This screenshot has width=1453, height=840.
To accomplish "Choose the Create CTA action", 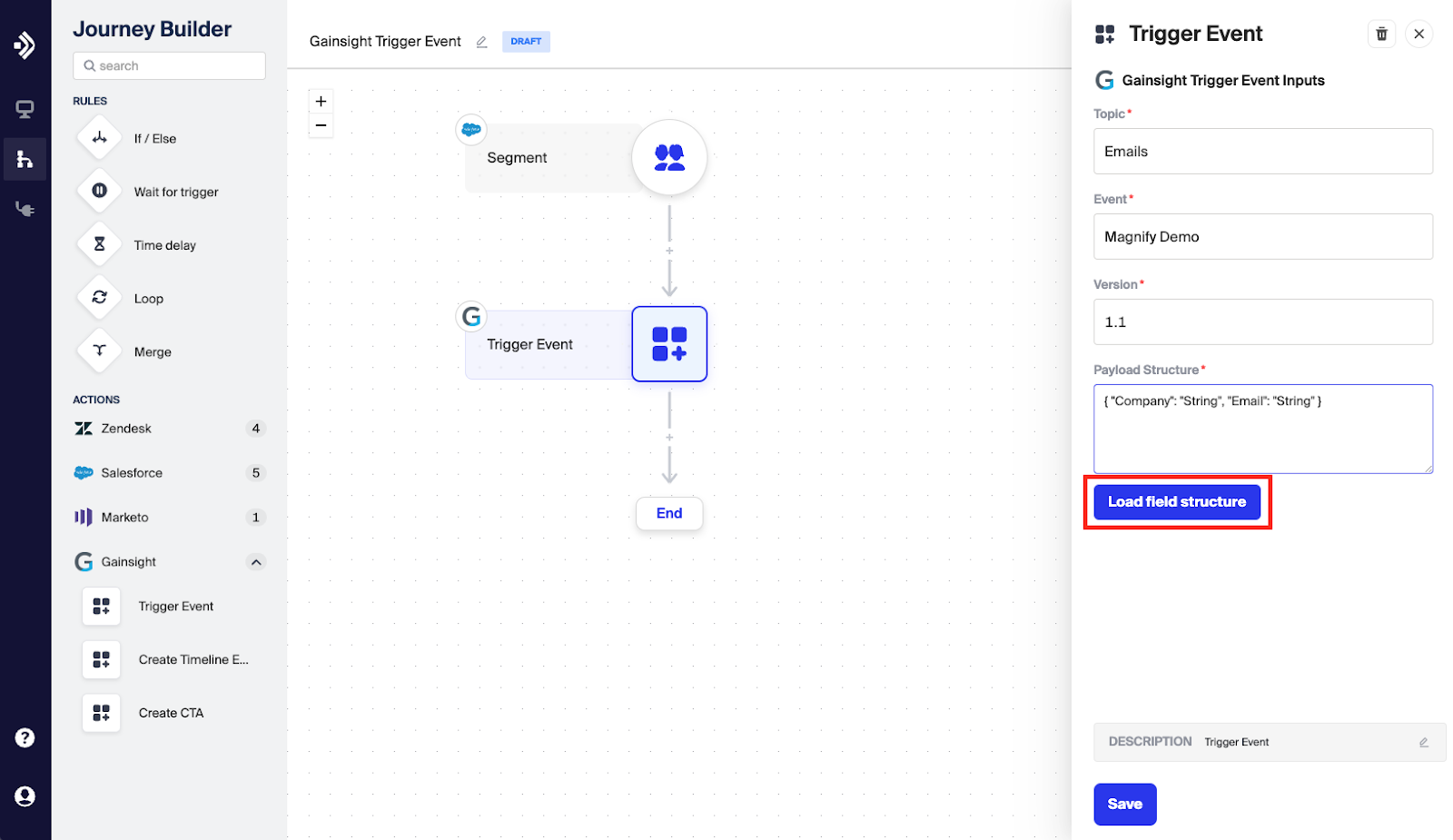I will click(x=171, y=713).
